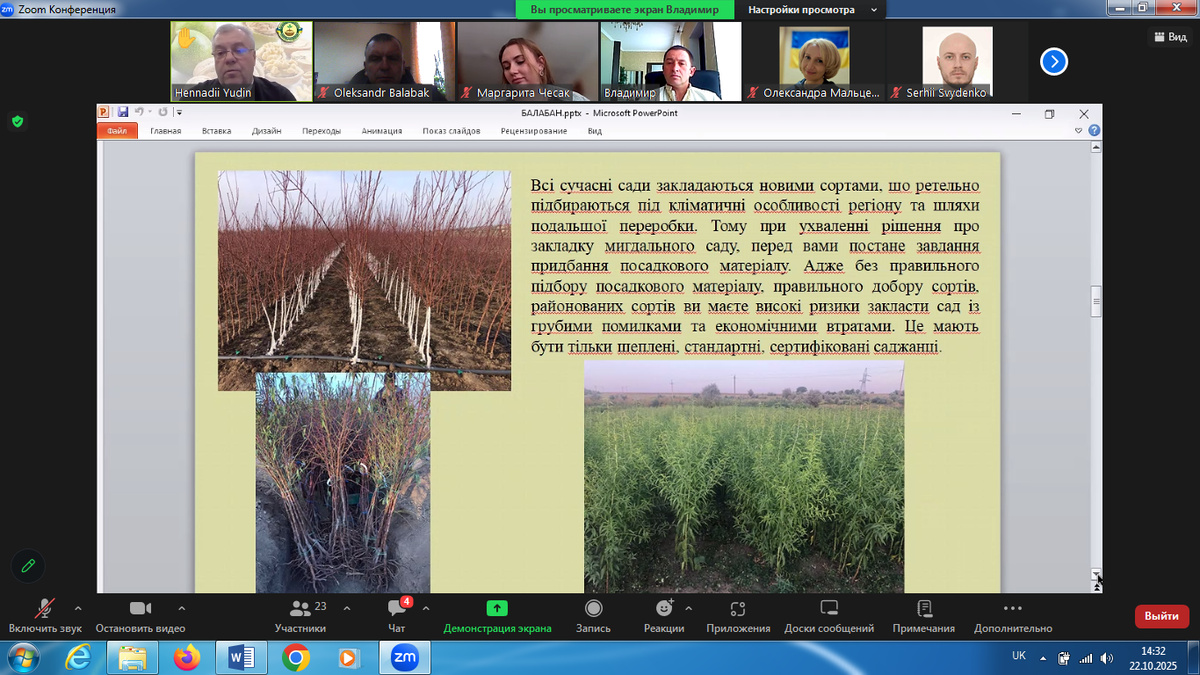
Task: Show next participants with blue arrow
Action: coord(1053,62)
